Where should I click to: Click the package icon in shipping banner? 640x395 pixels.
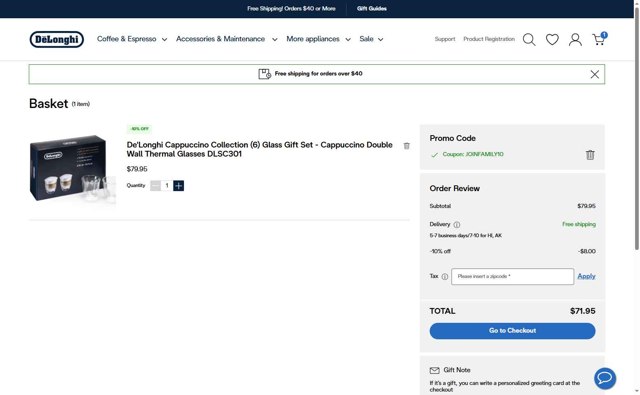point(264,74)
